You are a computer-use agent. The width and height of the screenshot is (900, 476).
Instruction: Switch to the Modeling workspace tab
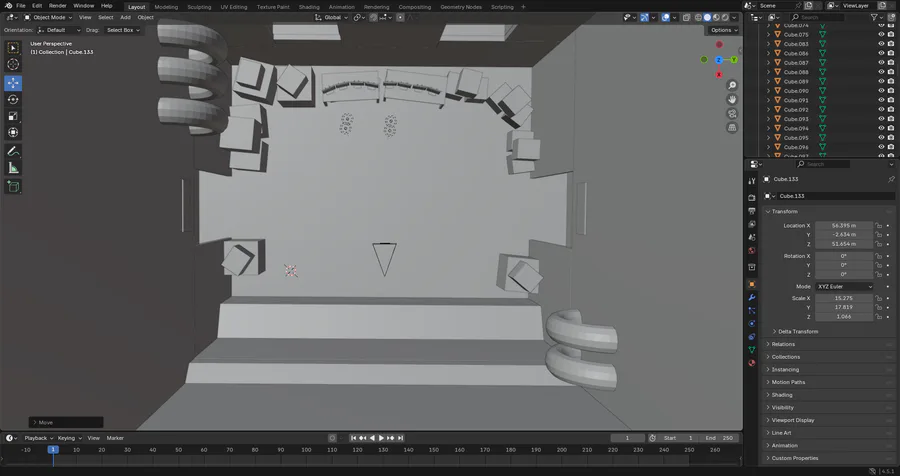[166, 7]
